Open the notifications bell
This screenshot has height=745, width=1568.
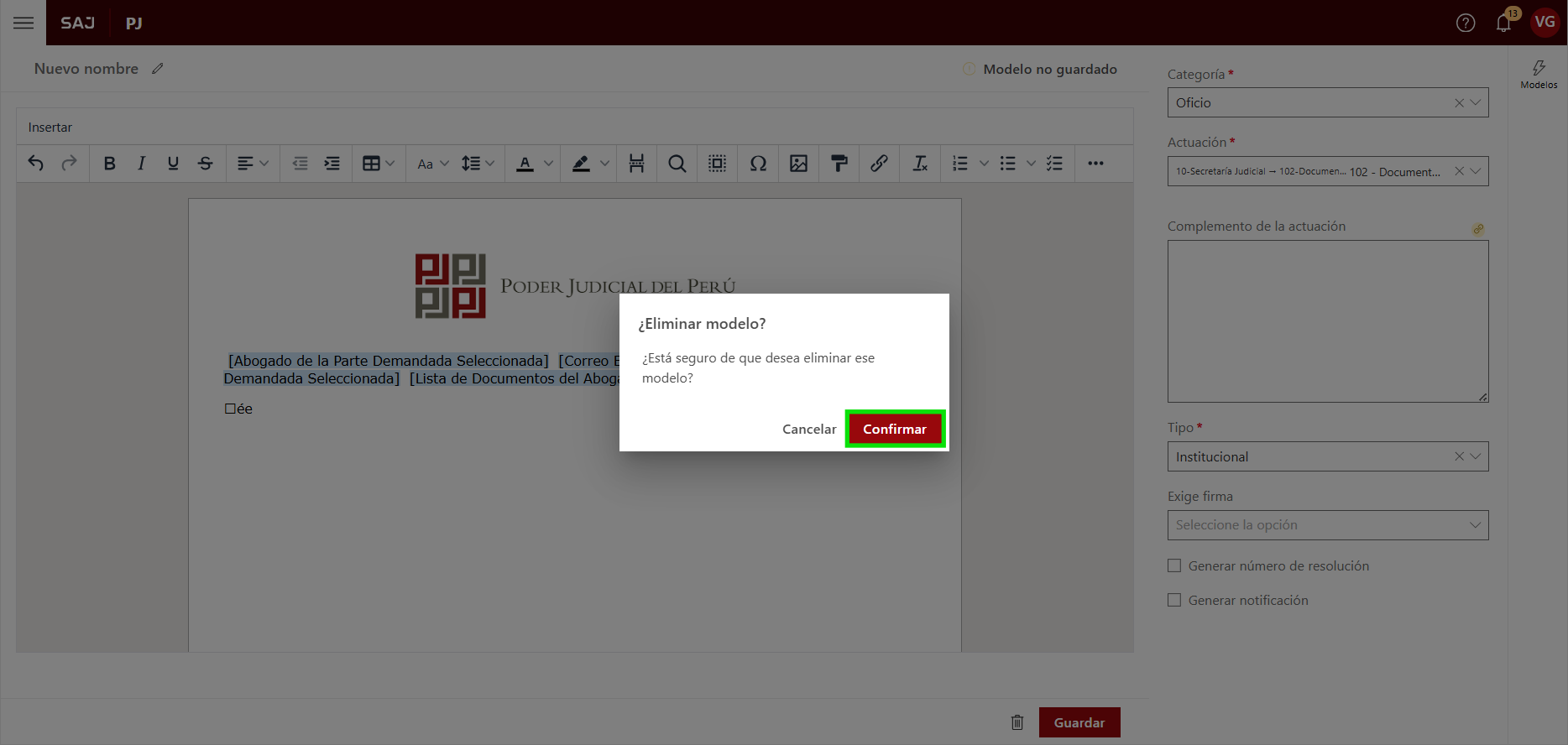tap(1503, 23)
